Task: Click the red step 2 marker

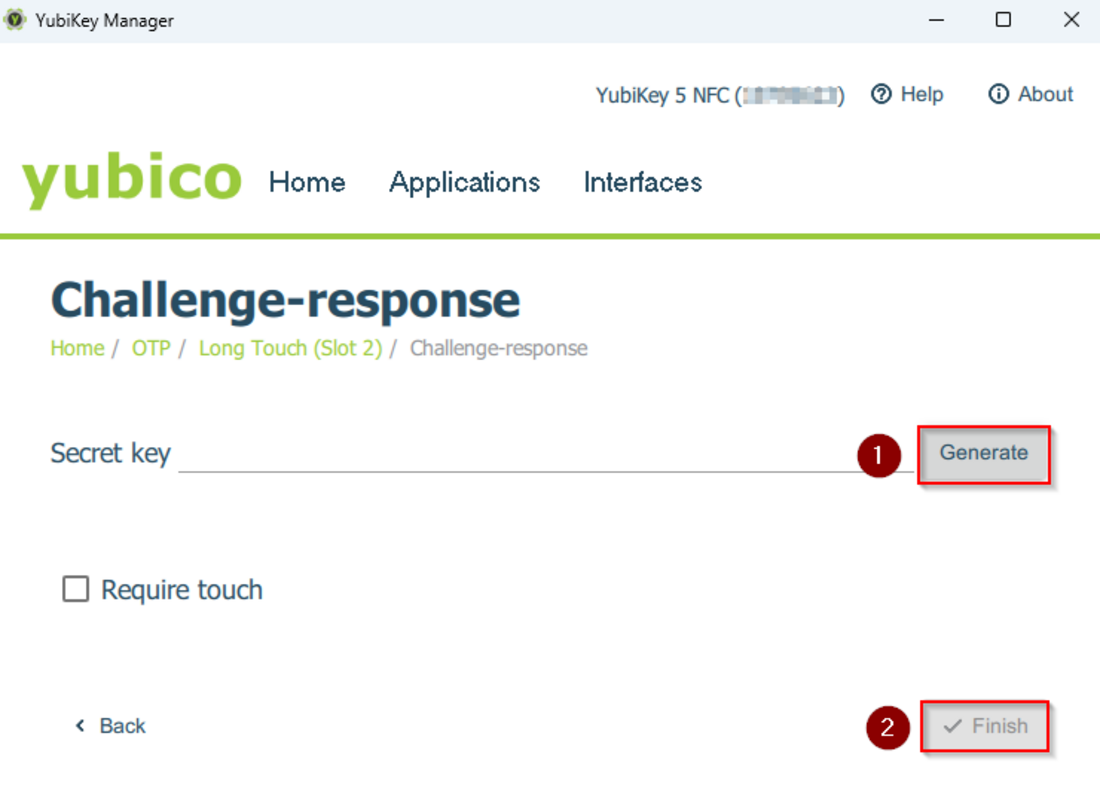Action: click(887, 727)
